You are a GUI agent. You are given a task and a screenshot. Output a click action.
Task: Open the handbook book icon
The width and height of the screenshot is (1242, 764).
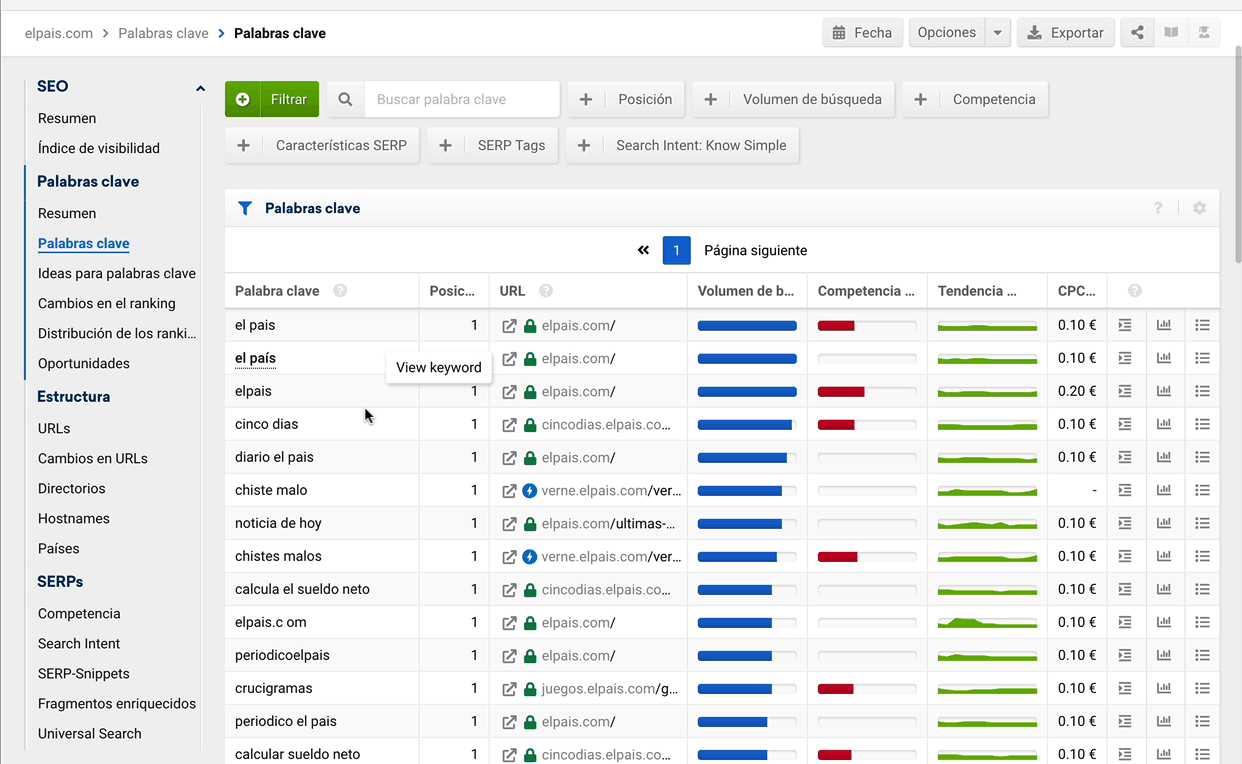coord(1171,33)
